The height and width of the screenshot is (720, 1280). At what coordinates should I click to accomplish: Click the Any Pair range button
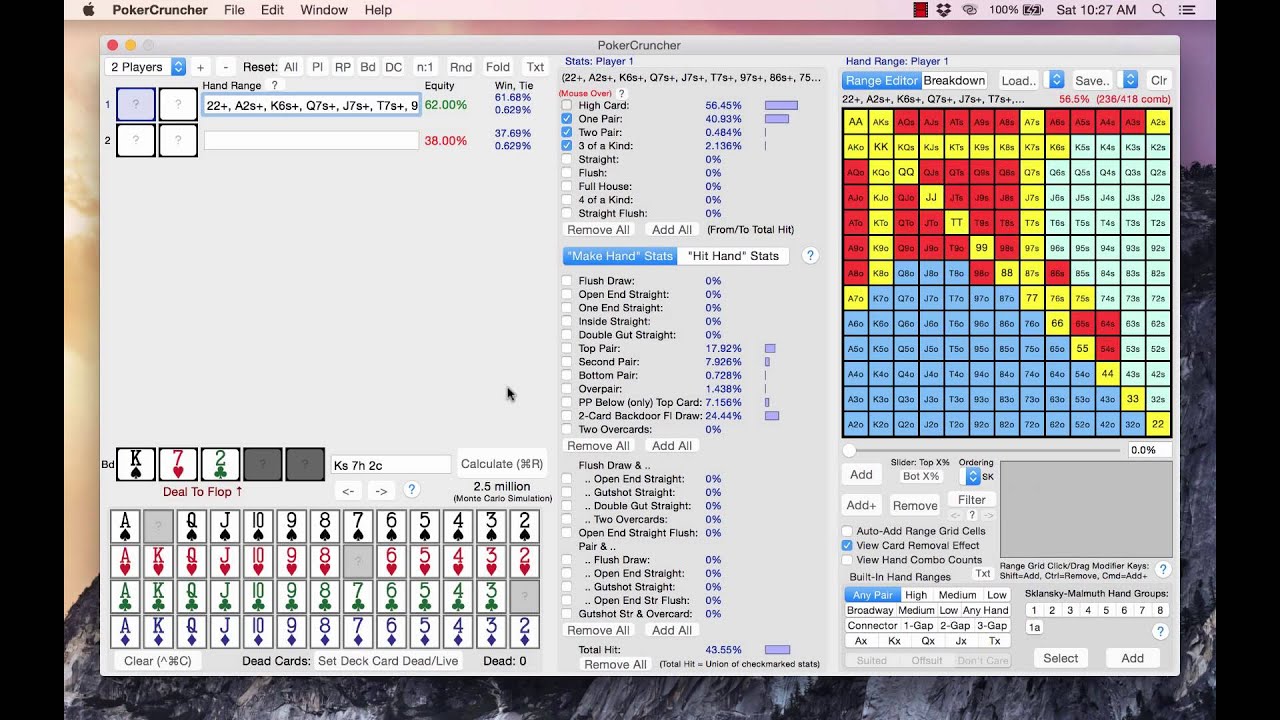(873, 595)
